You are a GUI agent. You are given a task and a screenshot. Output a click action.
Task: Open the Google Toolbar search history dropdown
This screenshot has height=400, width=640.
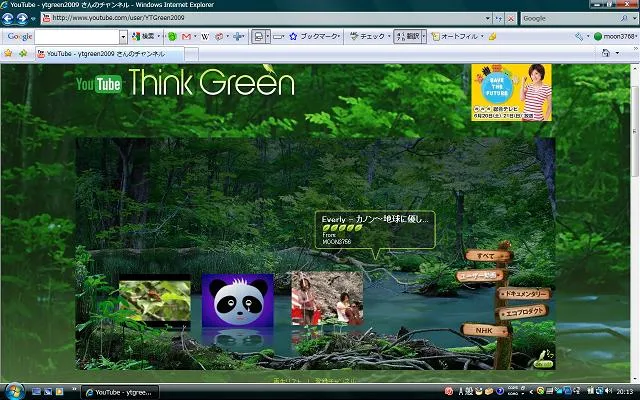pos(123,37)
